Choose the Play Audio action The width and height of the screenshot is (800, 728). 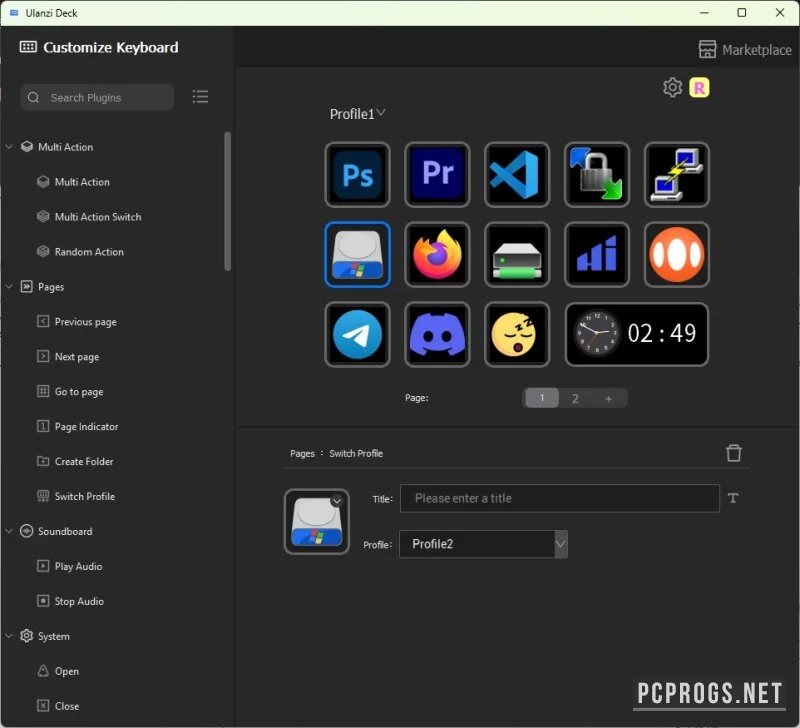[70, 566]
